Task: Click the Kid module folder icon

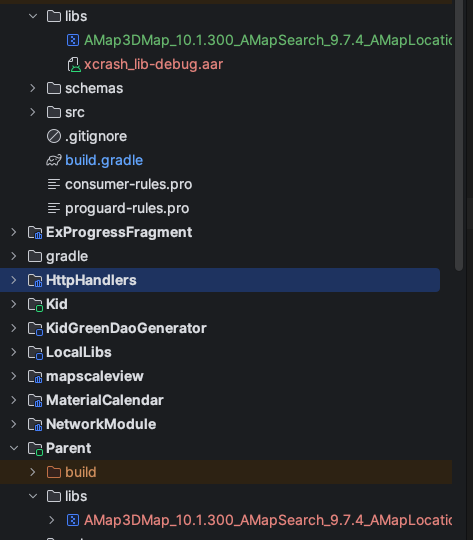Action: pyautogui.click(x=35, y=304)
